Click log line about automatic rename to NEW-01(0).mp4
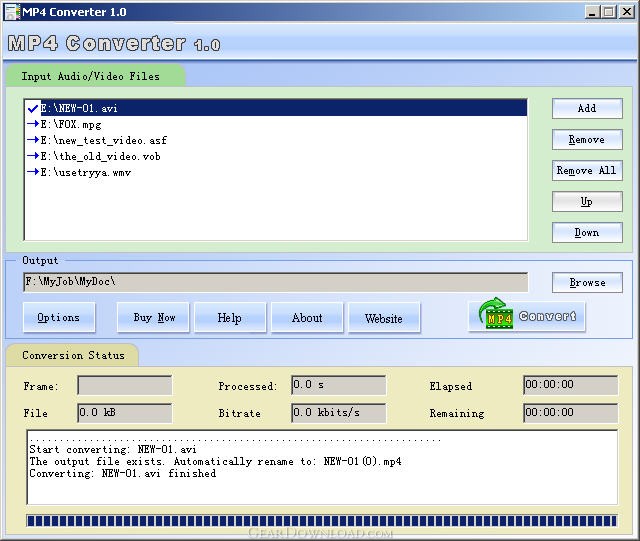The image size is (640, 541). 215,461
